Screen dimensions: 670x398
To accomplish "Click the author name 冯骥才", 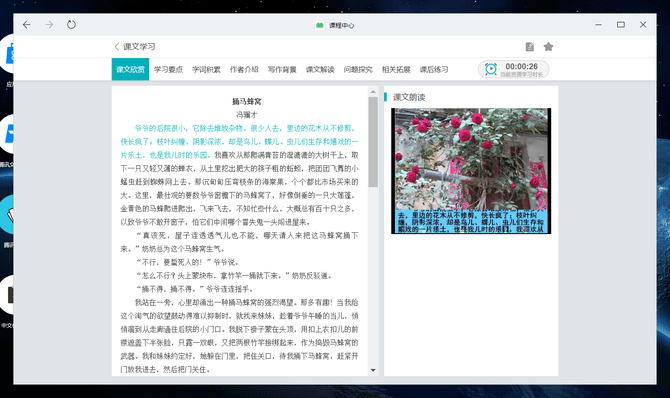I will (247, 115).
